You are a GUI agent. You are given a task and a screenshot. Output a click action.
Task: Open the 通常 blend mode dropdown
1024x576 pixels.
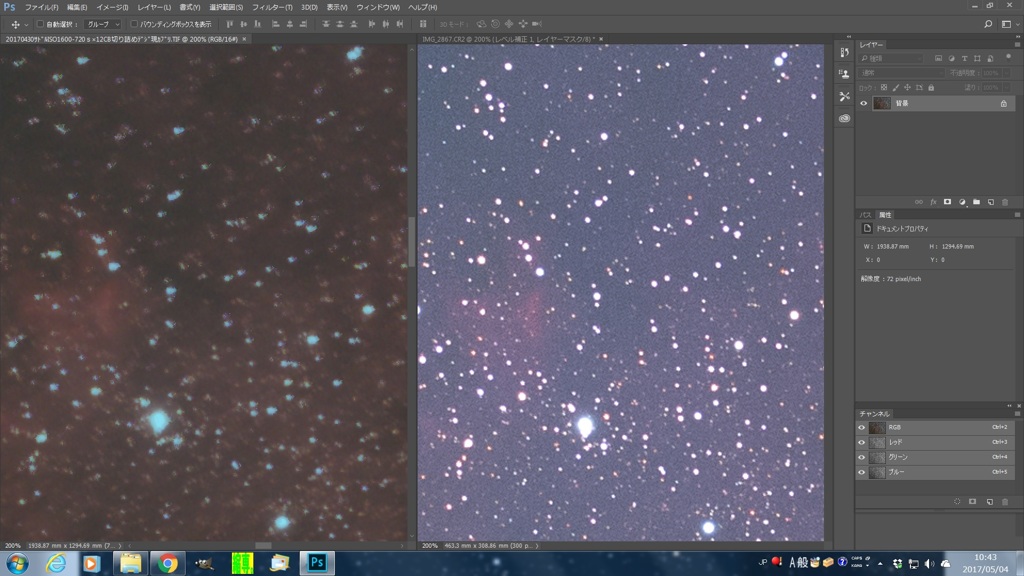tap(900, 73)
